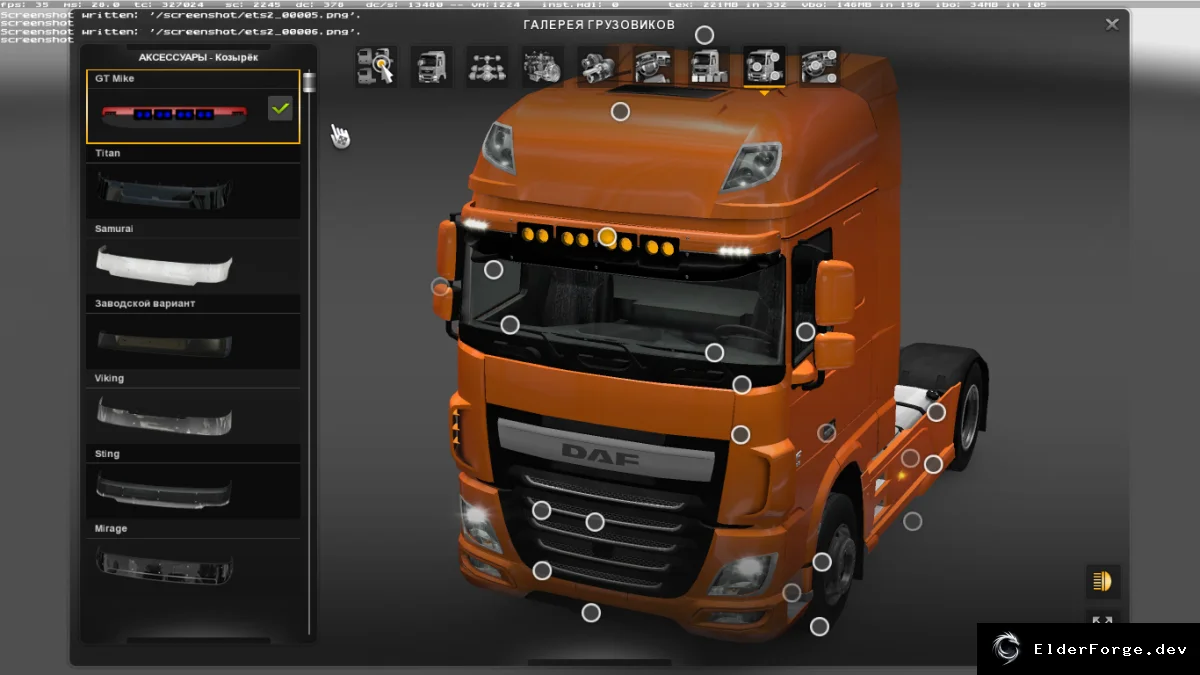This screenshot has height=675, width=1200.
Task: Click the node under the front bumper
Action: pyautogui.click(x=591, y=612)
